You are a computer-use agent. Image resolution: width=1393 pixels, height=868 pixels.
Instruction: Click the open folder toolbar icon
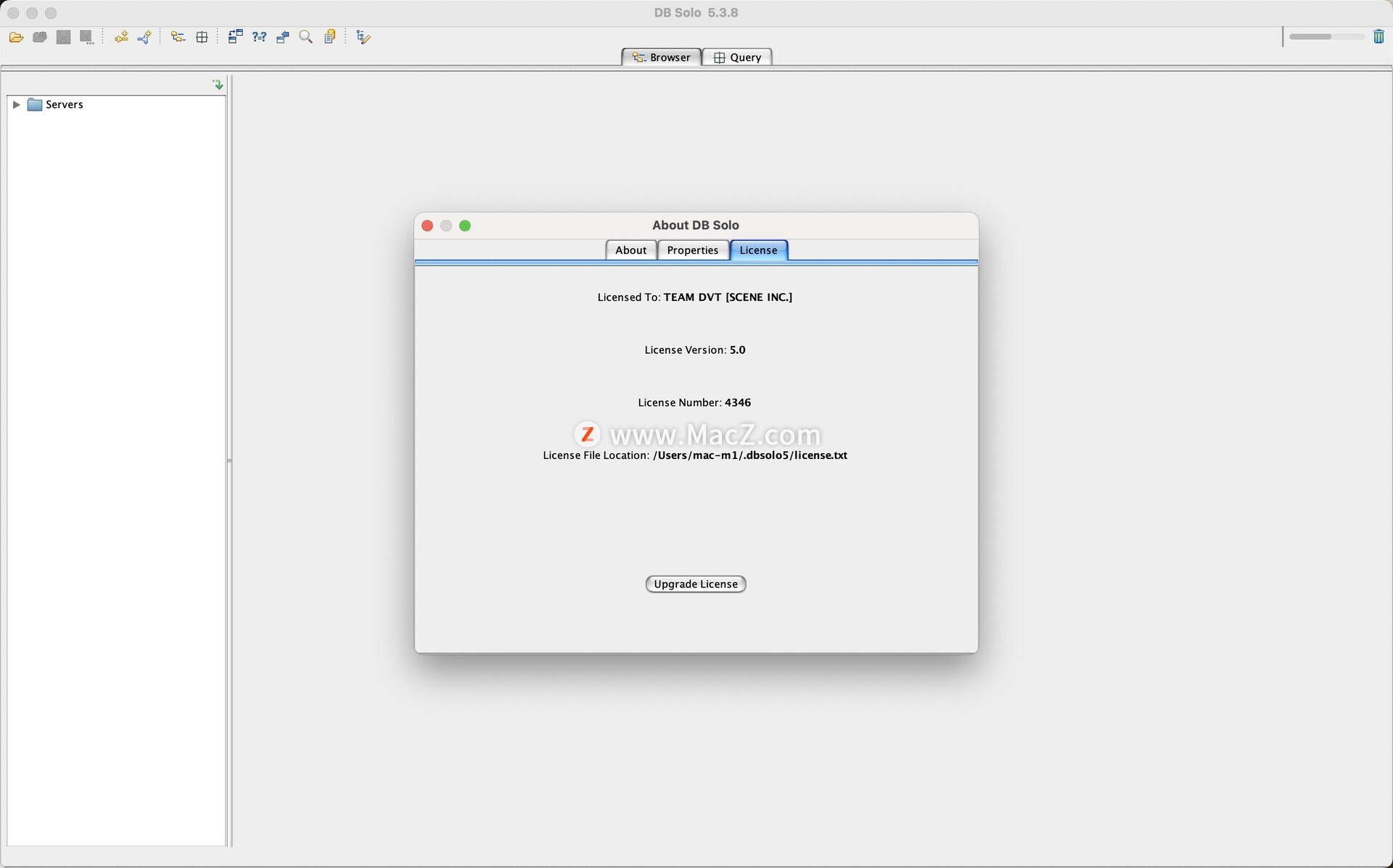(x=16, y=37)
